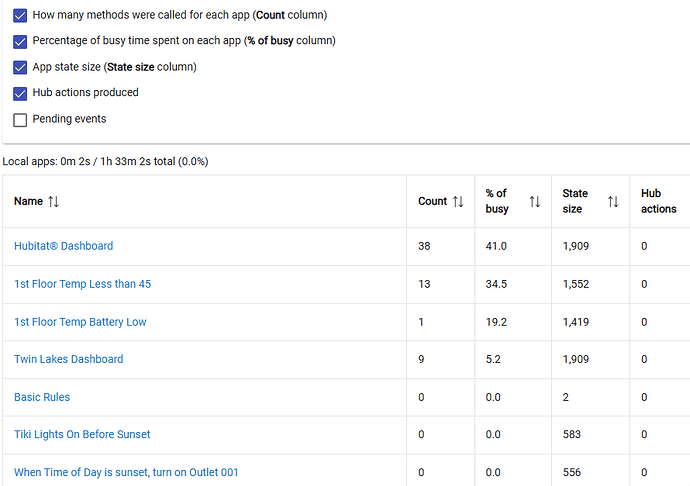690x486 pixels.
Task: Select 1st Floor Temp Battery Low link
Action: click(80, 322)
